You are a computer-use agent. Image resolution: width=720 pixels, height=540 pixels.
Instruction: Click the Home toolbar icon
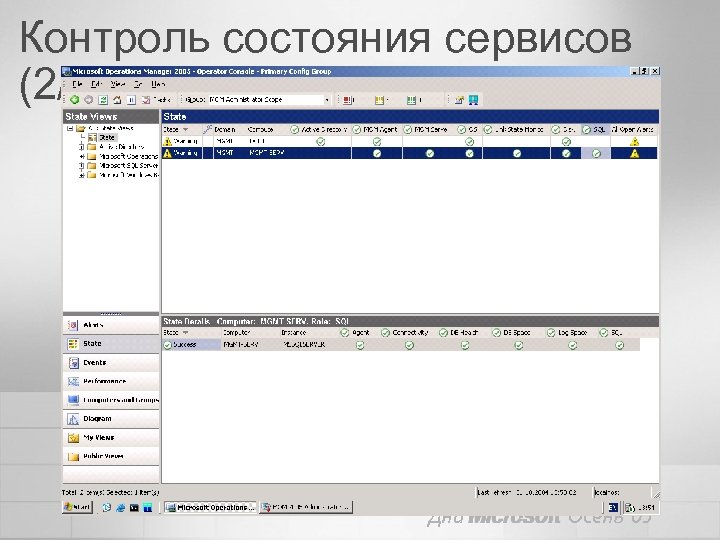point(117,100)
